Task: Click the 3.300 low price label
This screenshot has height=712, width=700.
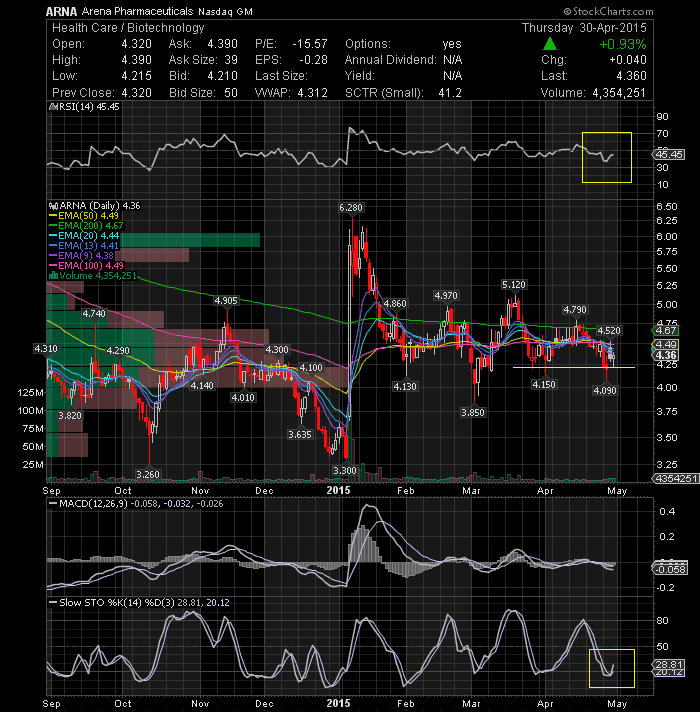Action: [x=345, y=470]
